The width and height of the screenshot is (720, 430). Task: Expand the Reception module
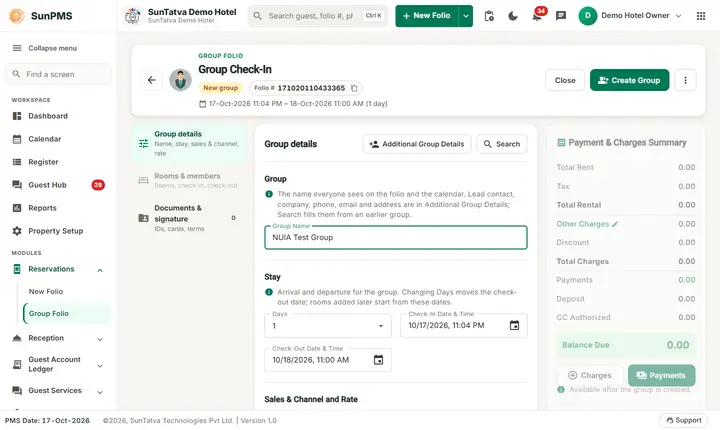100,339
